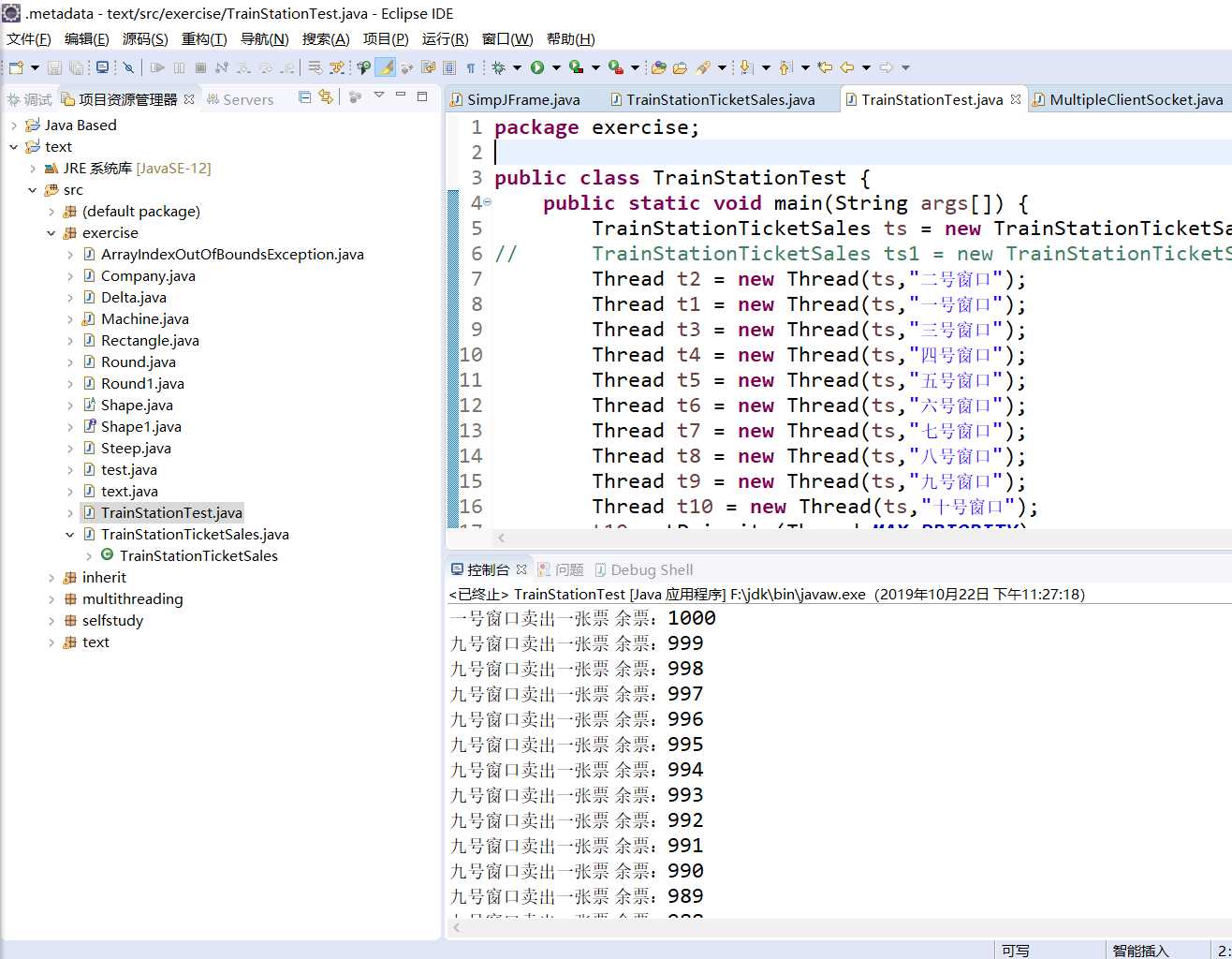Open dropdown arrow next to Run icon

[556, 67]
